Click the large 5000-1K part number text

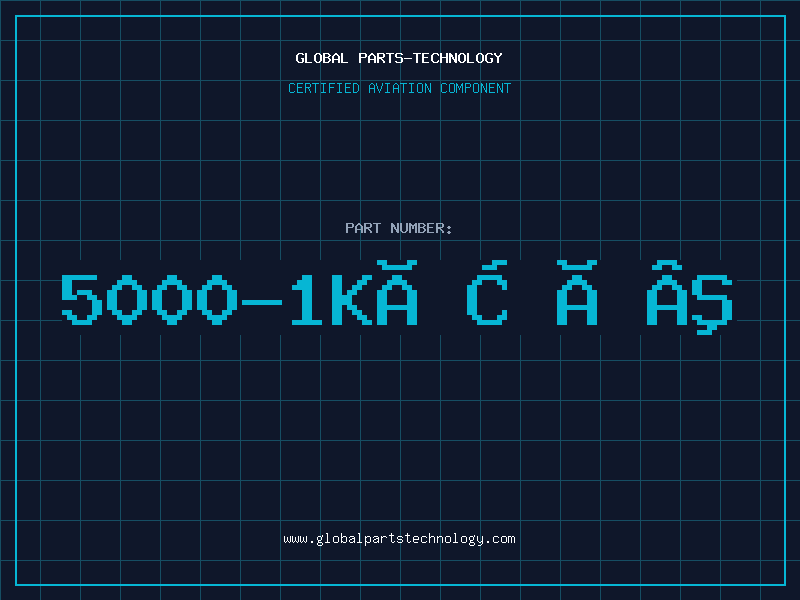coord(397,297)
